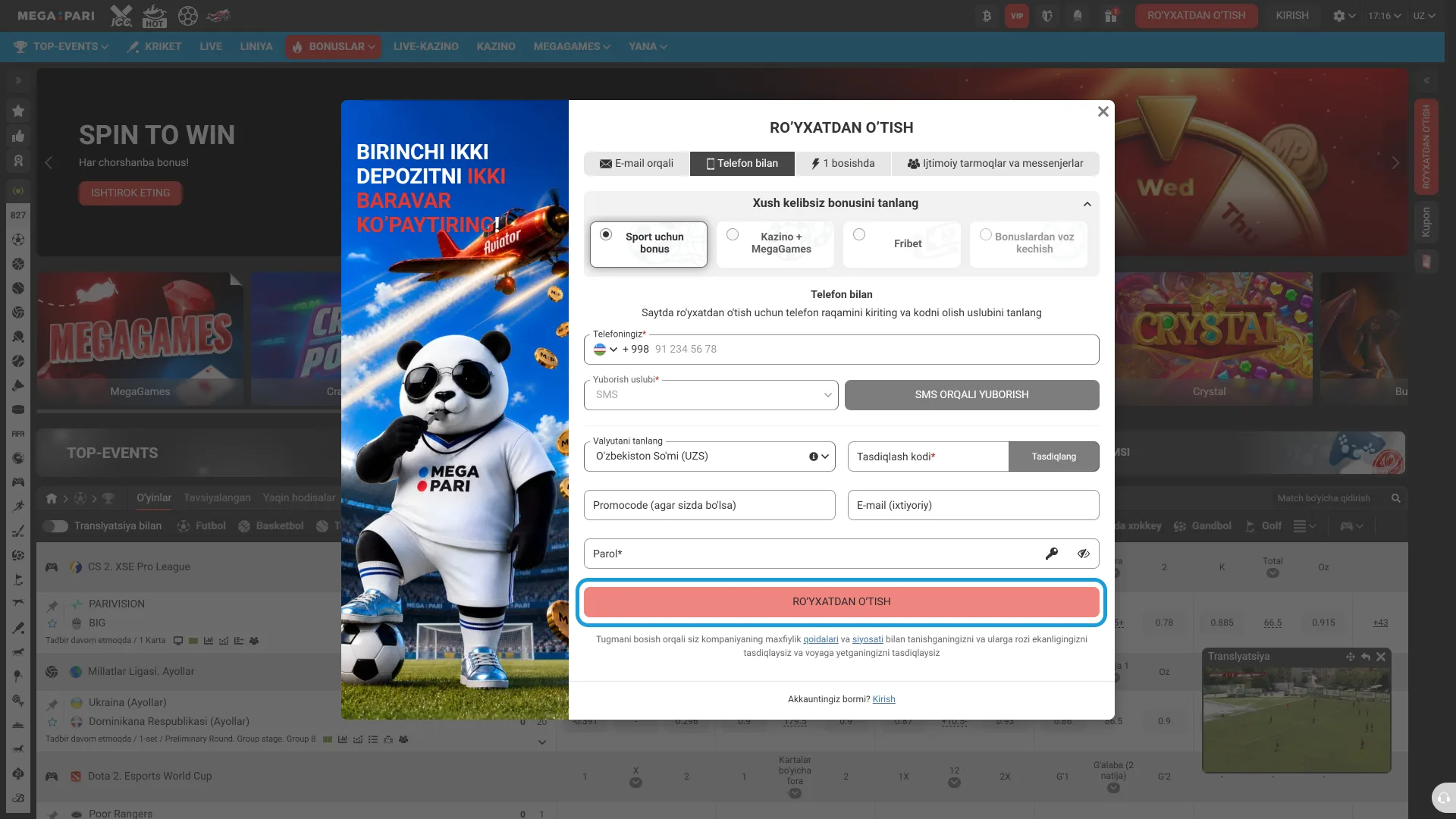Viewport: 1456px width, 819px height.
Task: Open the ICC cricket icon in header
Action: pyautogui.click(x=121, y=15)
